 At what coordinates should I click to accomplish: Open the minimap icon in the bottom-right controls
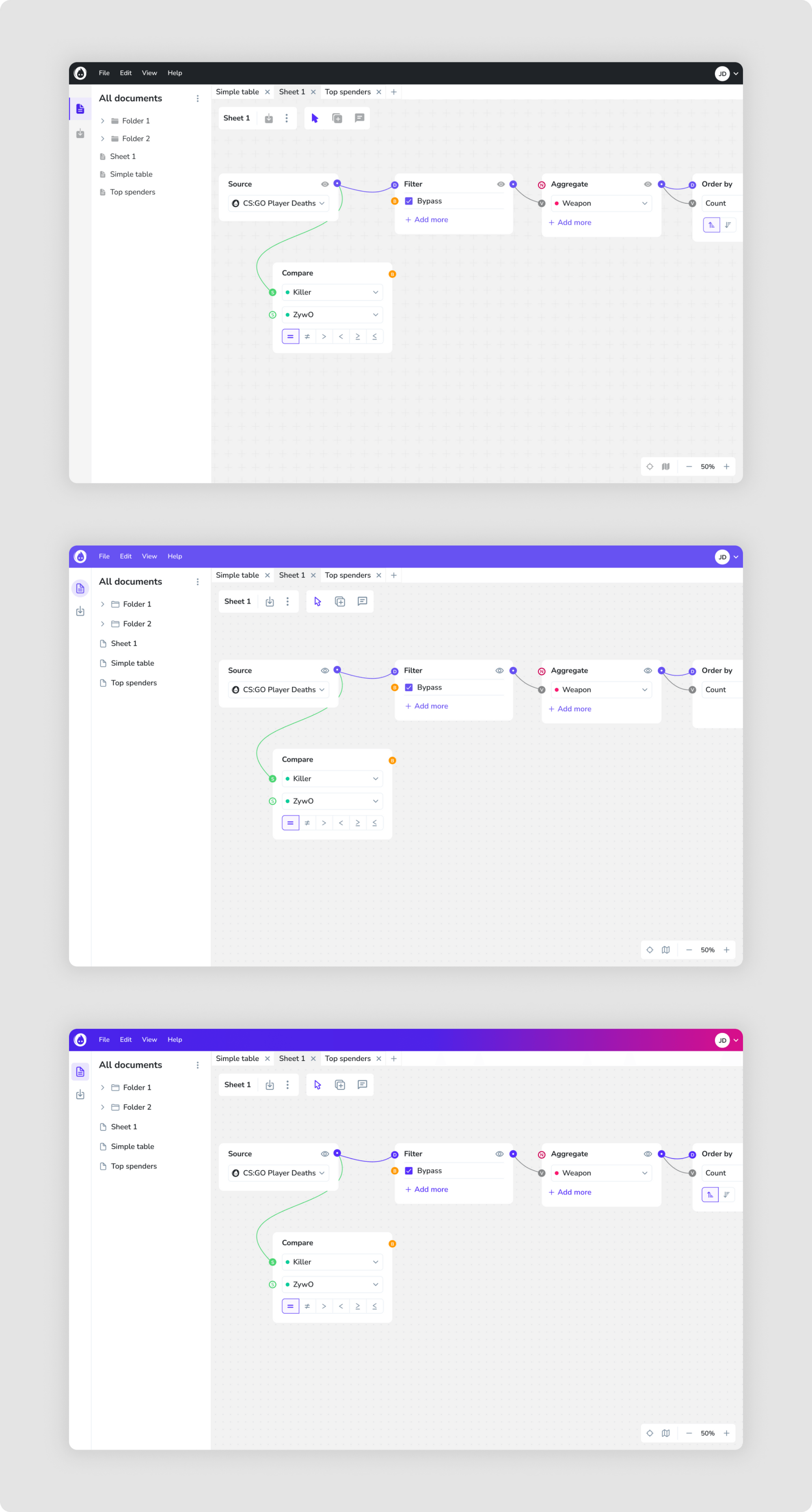665,466
